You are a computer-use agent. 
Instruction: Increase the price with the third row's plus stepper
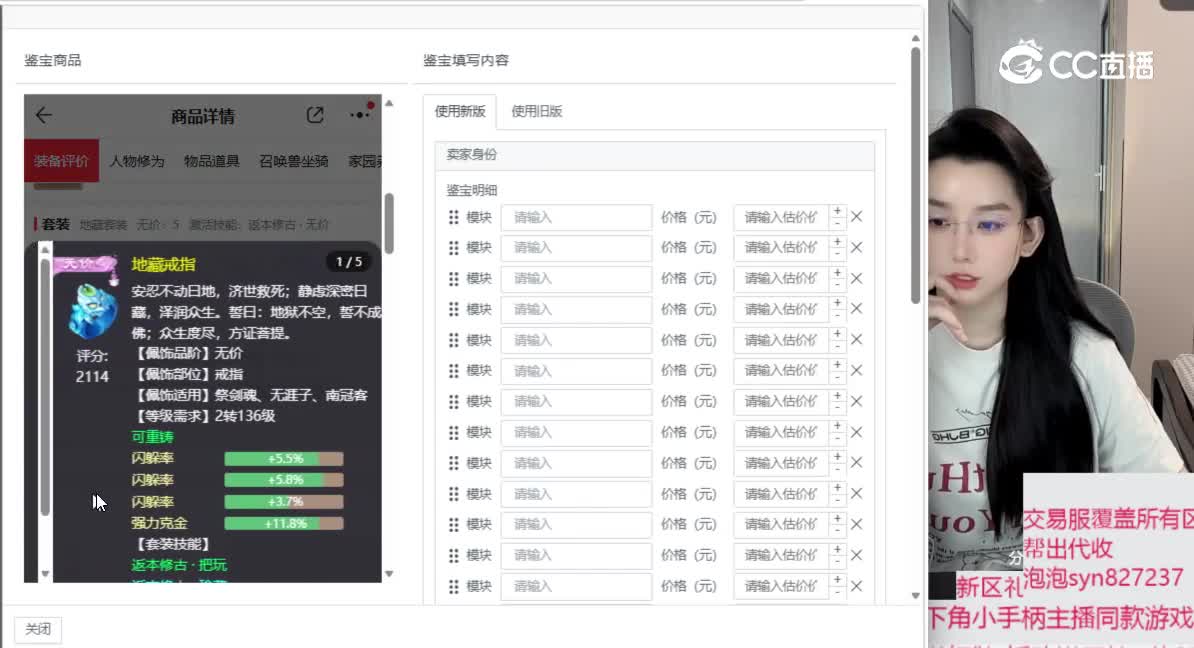(838, 273)
